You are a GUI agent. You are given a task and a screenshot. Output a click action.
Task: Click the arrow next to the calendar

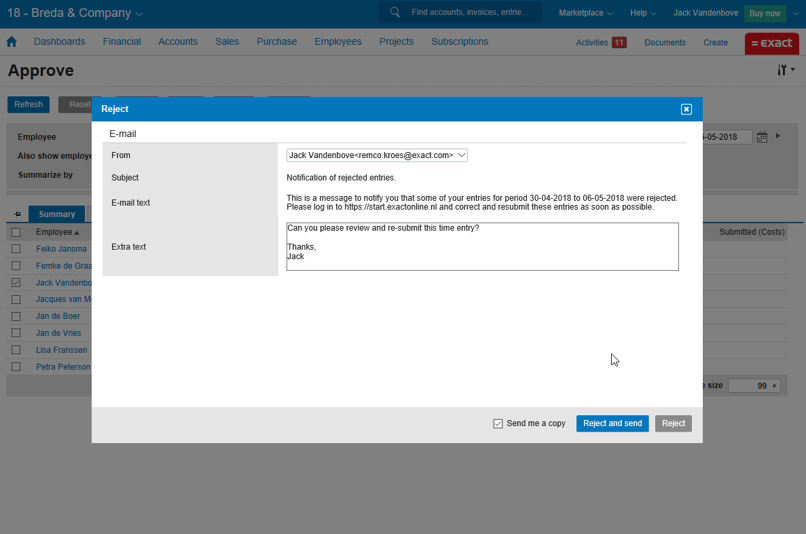point(778,136)
